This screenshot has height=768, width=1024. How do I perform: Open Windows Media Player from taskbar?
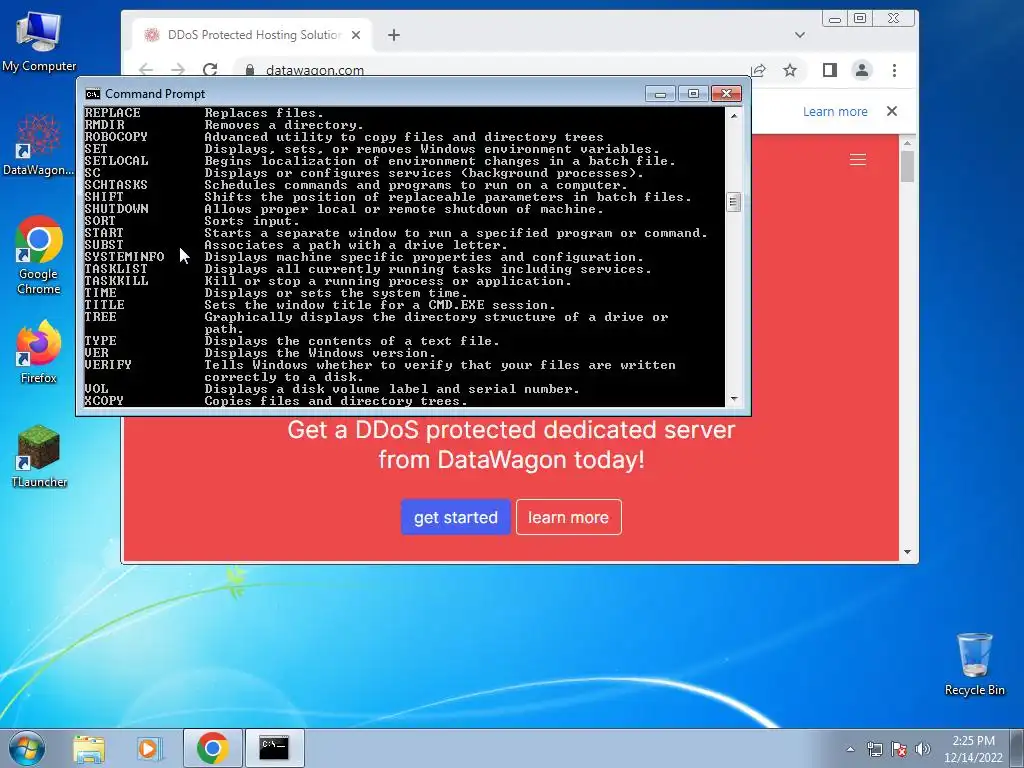149,748
